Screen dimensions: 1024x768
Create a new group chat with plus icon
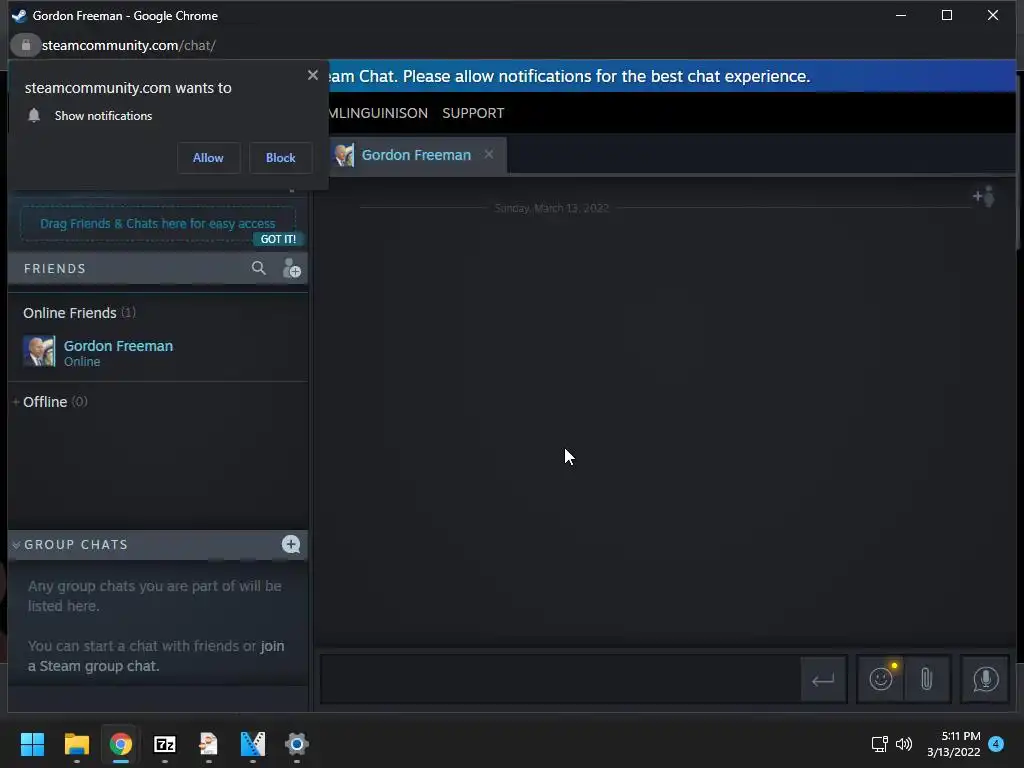[x=291, y=544]
